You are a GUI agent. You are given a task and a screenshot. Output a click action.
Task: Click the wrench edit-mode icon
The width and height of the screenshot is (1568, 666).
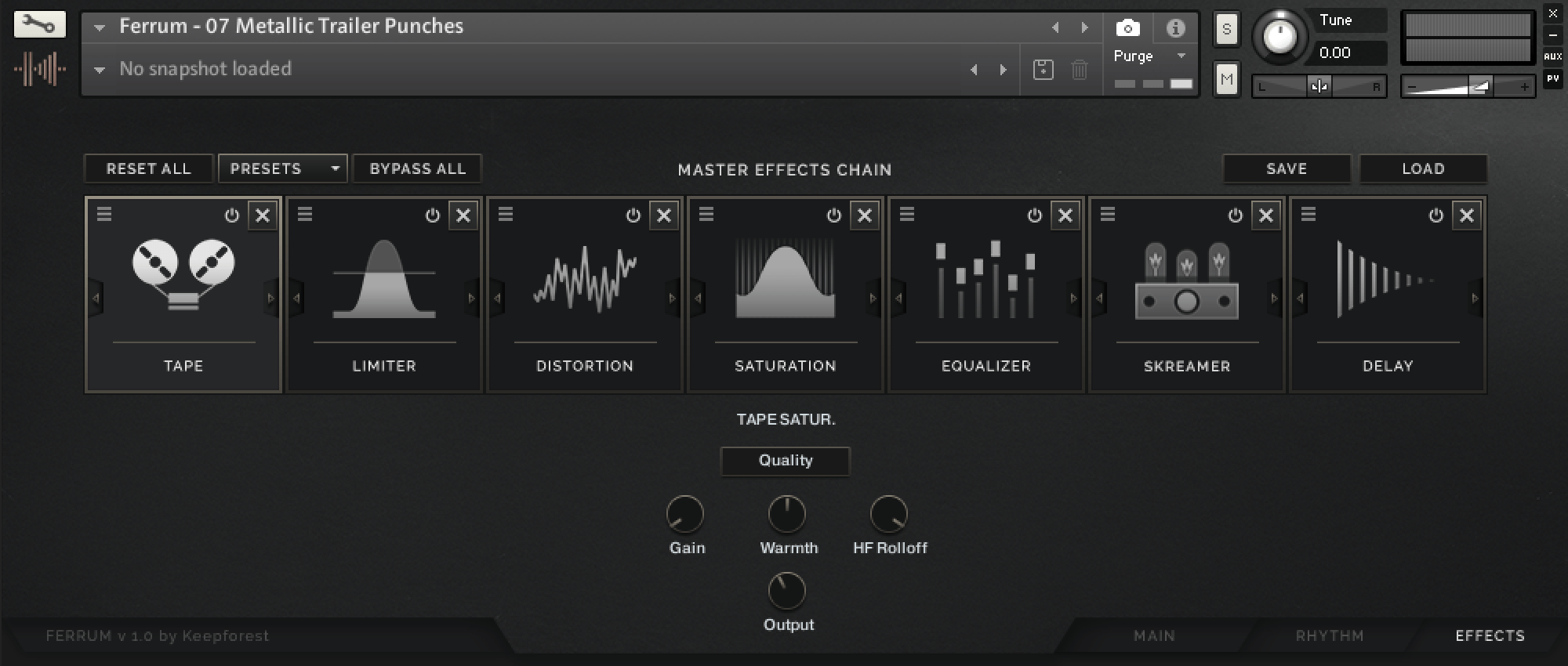[x=39, y=25]
